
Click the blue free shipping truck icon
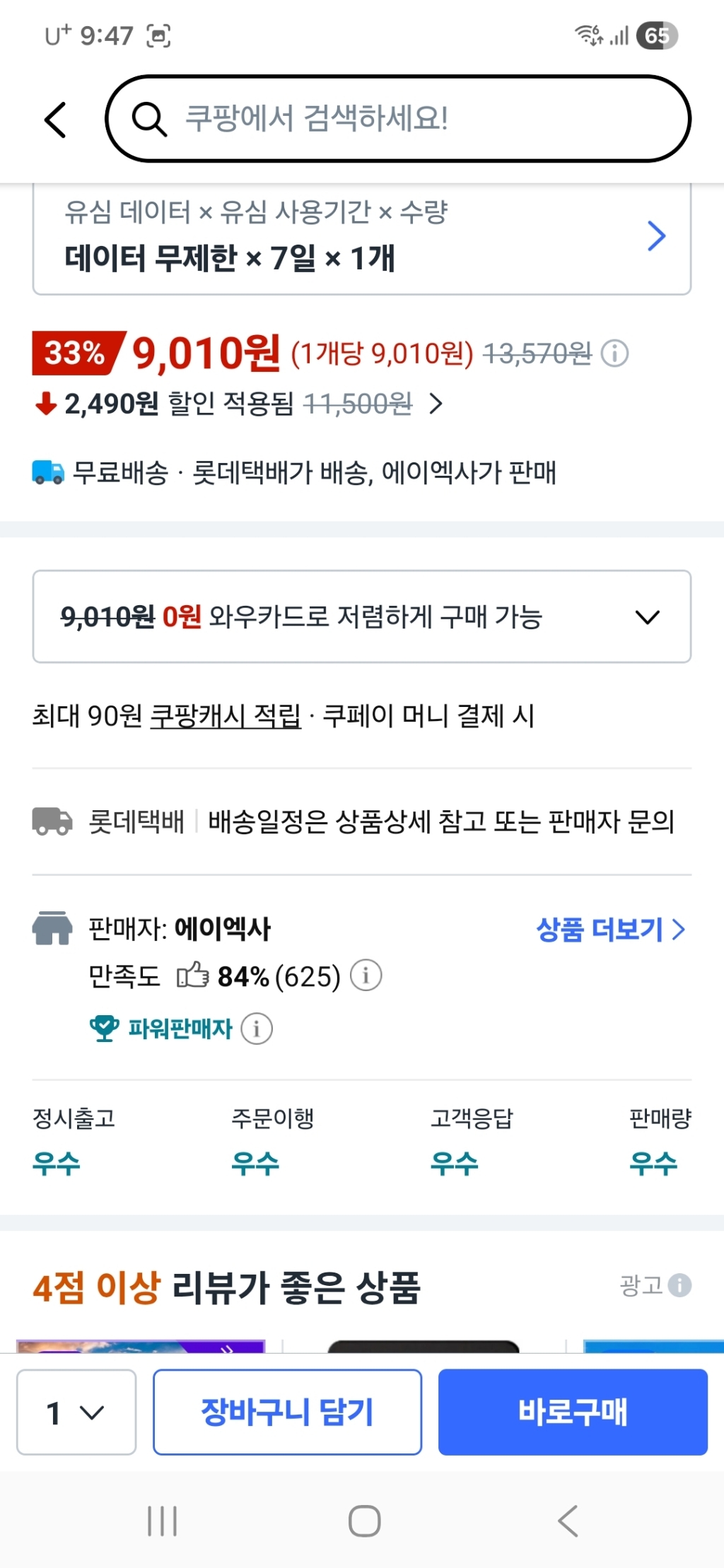click(x=47, y=472)
